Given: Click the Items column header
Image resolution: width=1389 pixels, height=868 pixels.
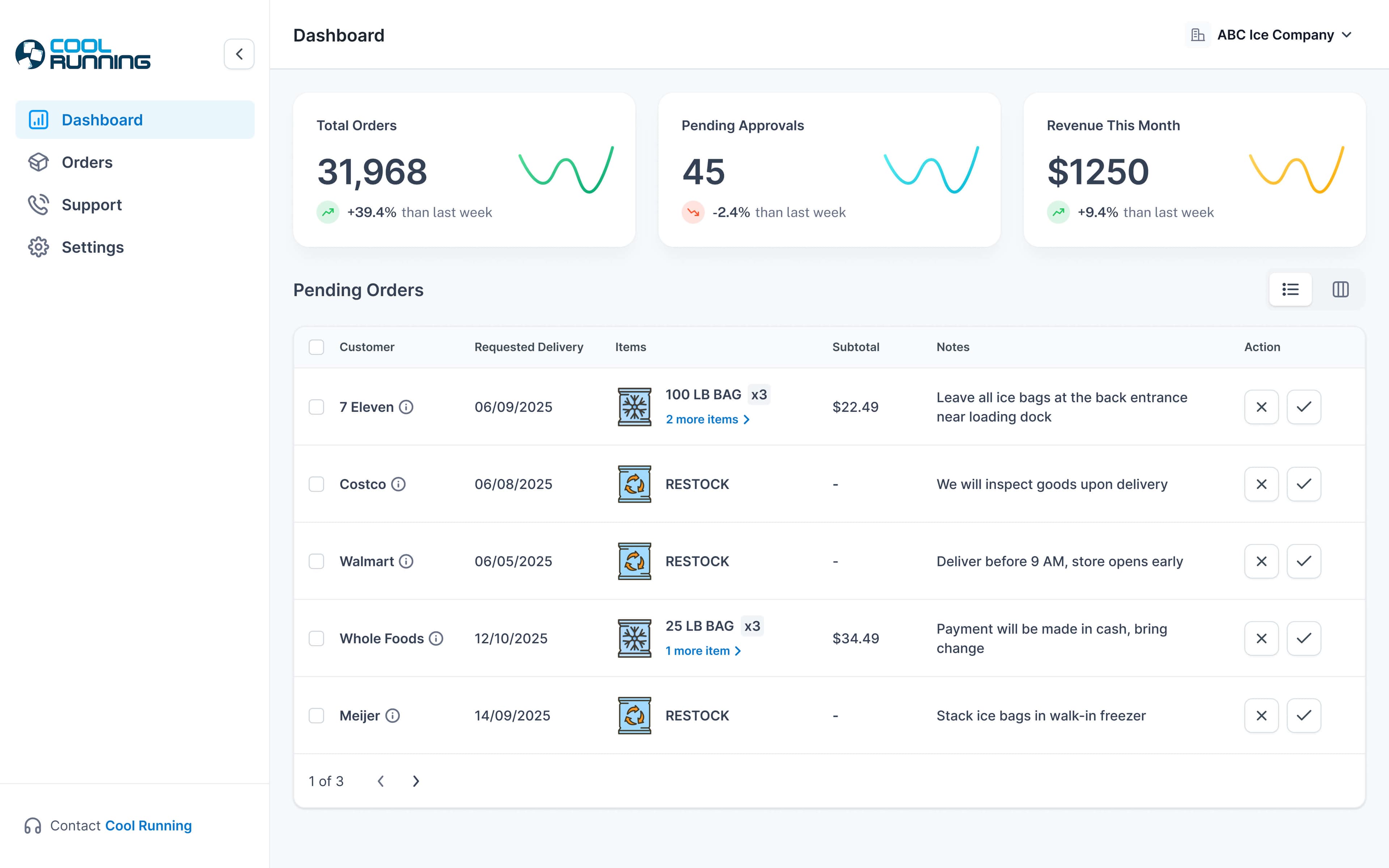Looking at the screenshot, I should pyautogui.click(x=630, y=347).
